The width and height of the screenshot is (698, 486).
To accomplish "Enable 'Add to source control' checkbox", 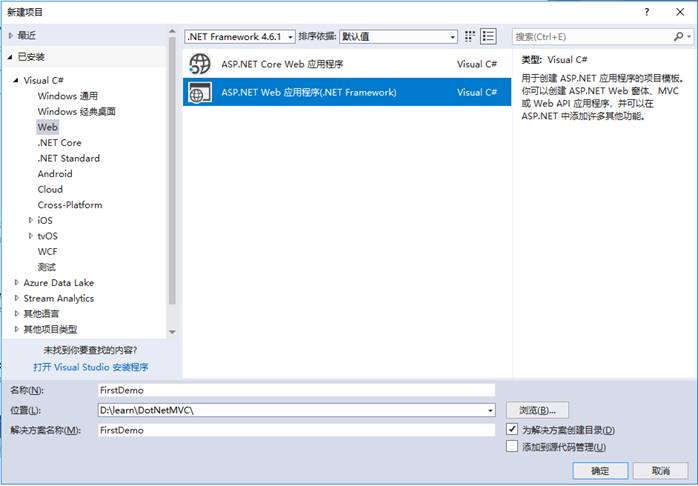I will click(512, 446).
